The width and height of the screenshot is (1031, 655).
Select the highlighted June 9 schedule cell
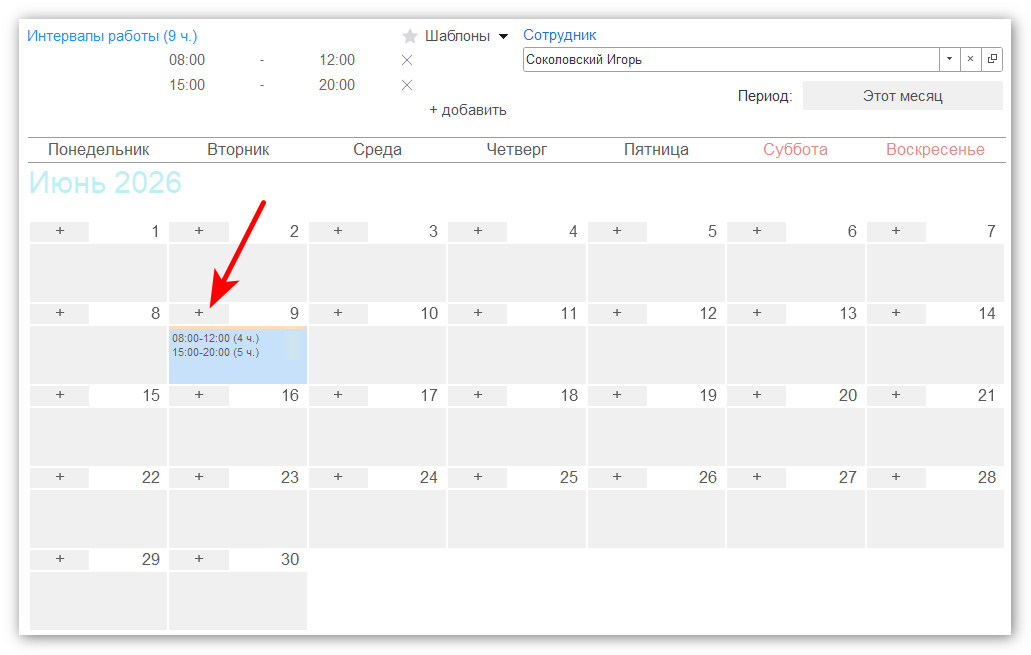pyautogui.click(x=238, y=355)
